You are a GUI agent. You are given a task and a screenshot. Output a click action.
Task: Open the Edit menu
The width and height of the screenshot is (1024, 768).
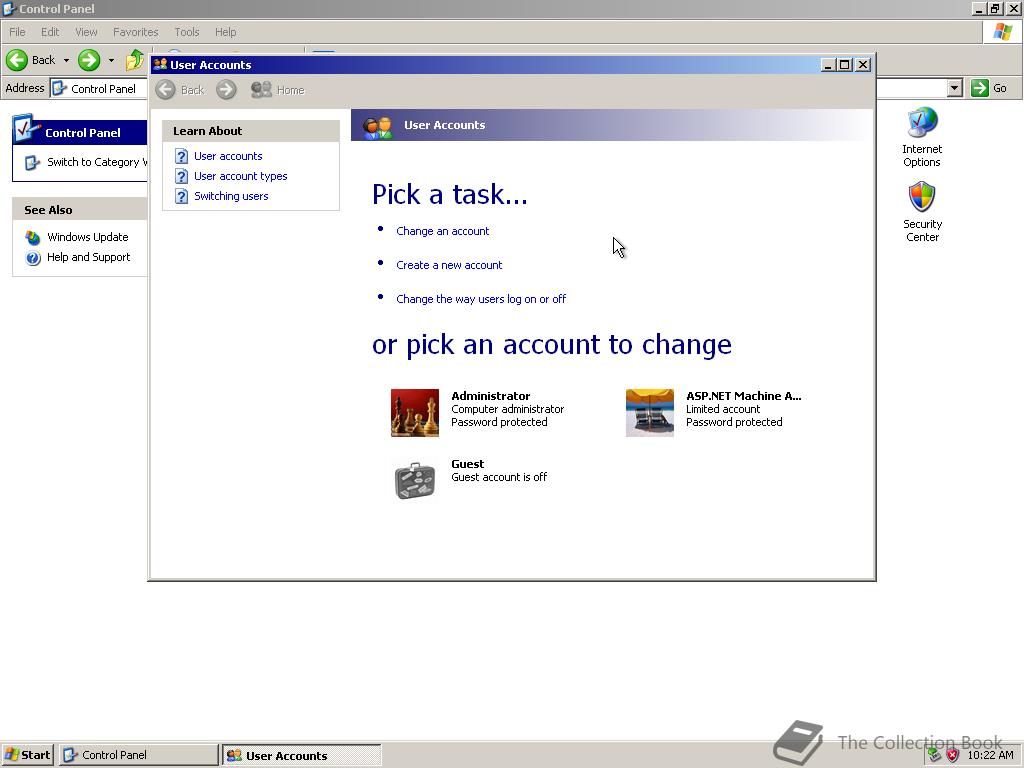pyautogui.click(x=50, y=32)
